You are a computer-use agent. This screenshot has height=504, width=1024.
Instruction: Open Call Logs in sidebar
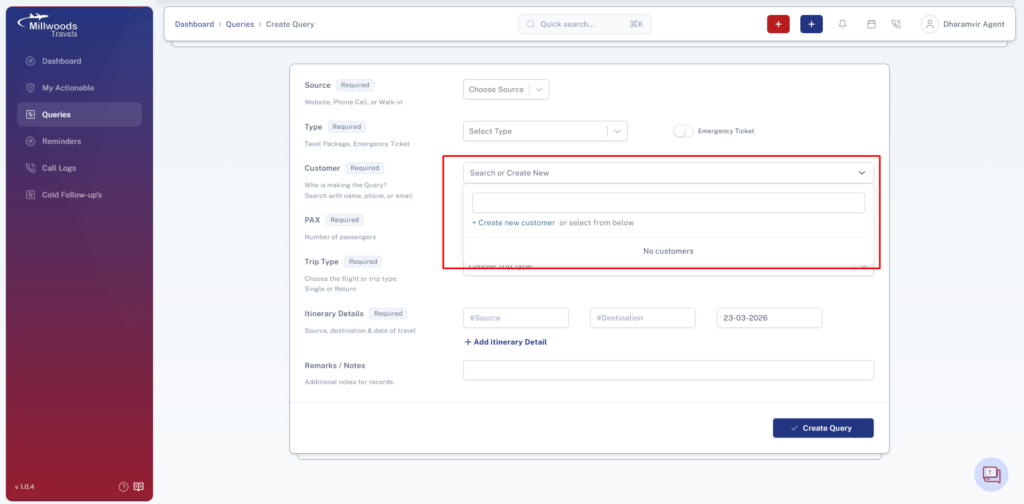[x=59, y=168]
